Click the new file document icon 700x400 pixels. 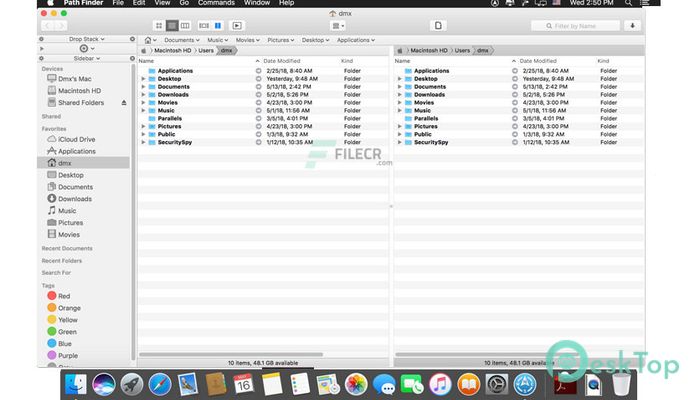(438, 26)
